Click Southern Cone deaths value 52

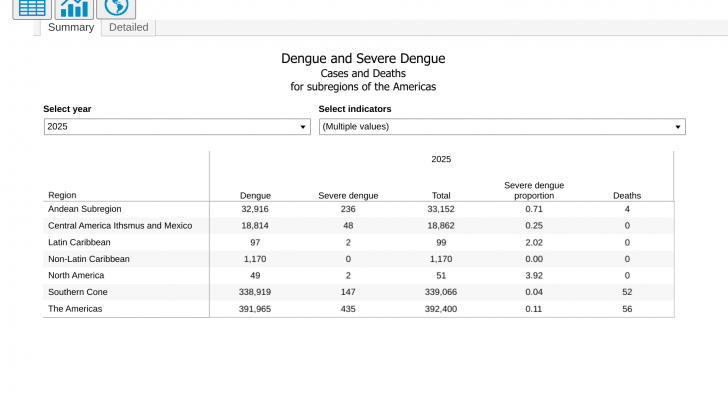[627, 292]
